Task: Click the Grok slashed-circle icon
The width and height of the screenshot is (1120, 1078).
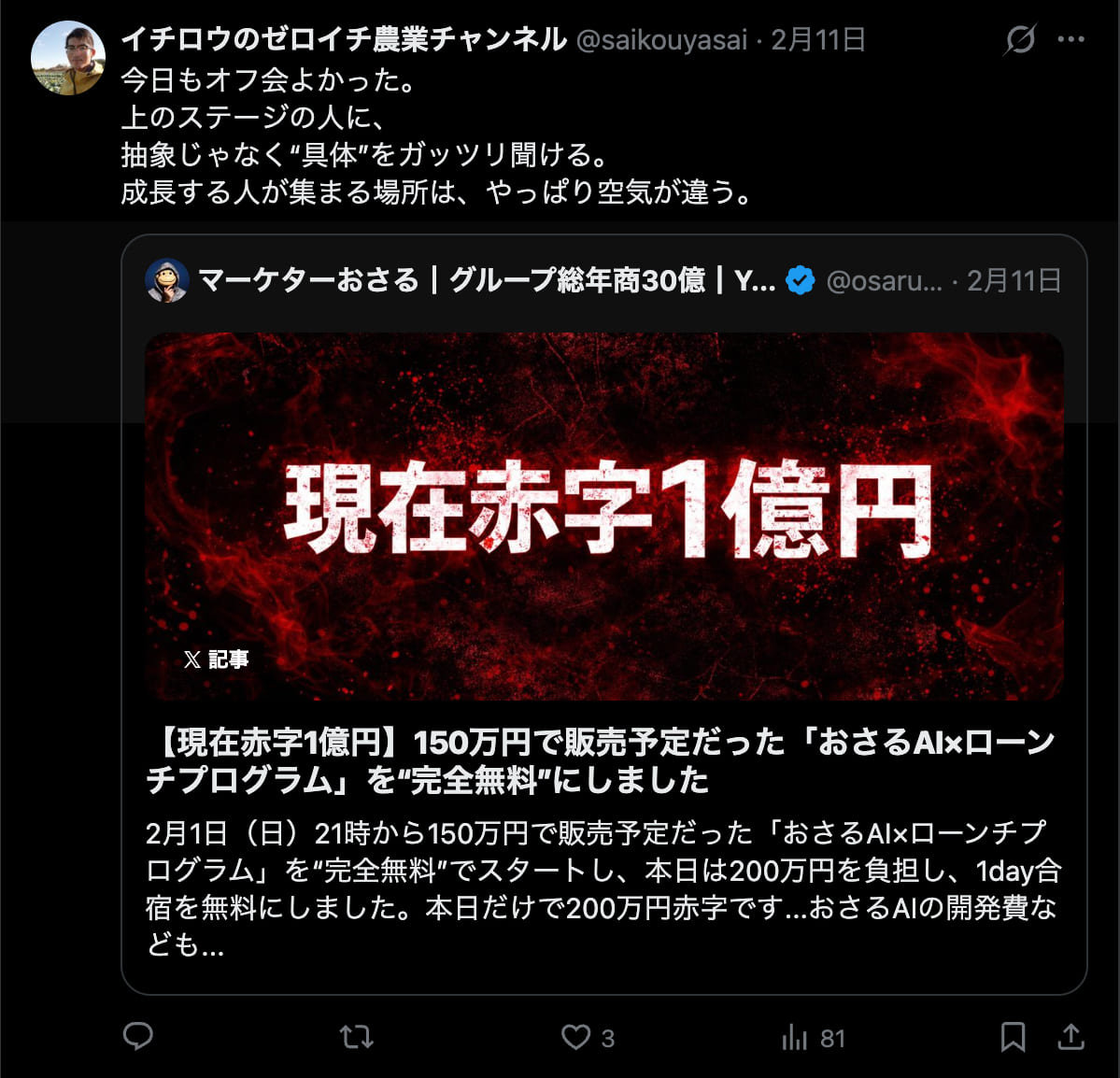Action: (1020, 39)
